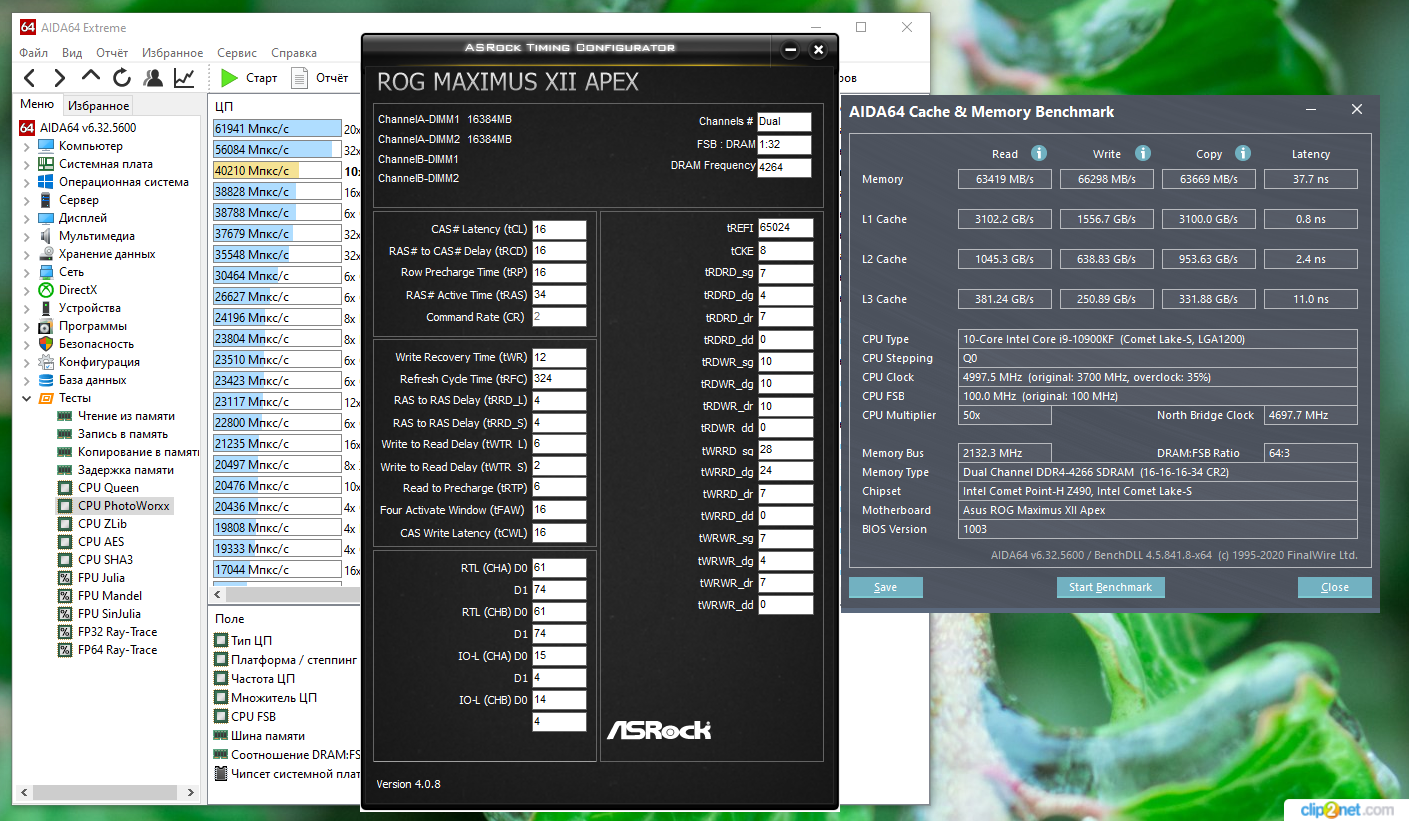Click the tREFI value field
Image resolution: width=1409 pixels, height=821 pixels.
(785, 228)
